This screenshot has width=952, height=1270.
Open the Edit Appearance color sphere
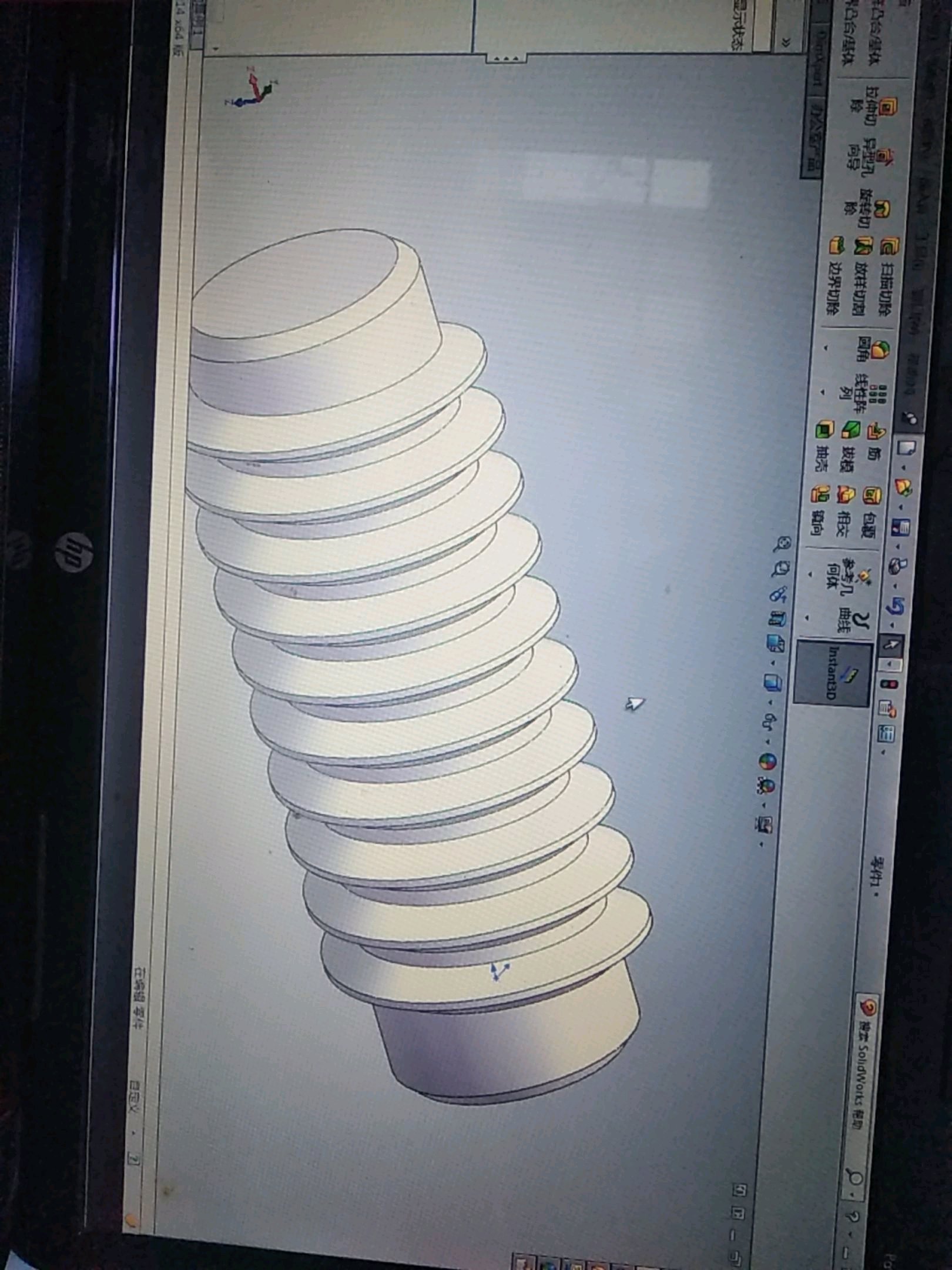pyautogui.click(x=767, y=763)
